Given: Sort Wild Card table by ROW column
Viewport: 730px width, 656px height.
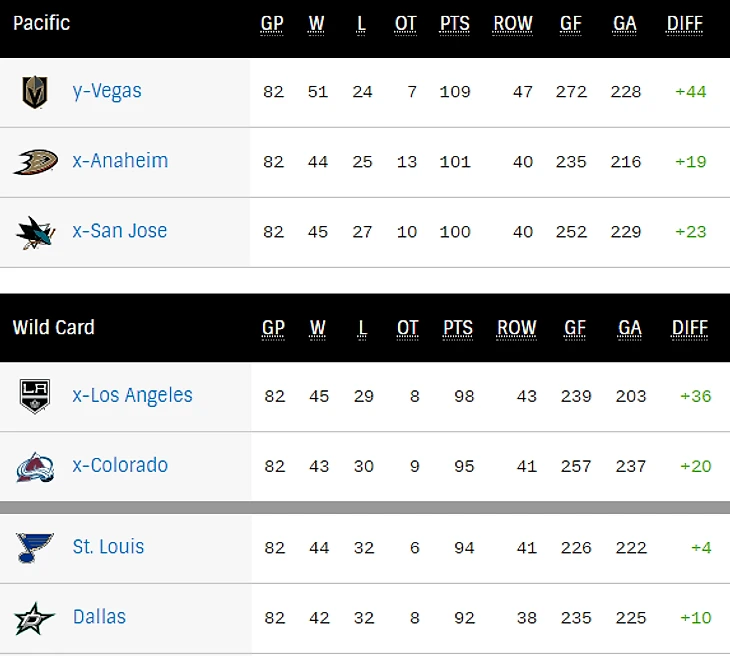Looking at the screenshot, I should click(x=517, y=328).
